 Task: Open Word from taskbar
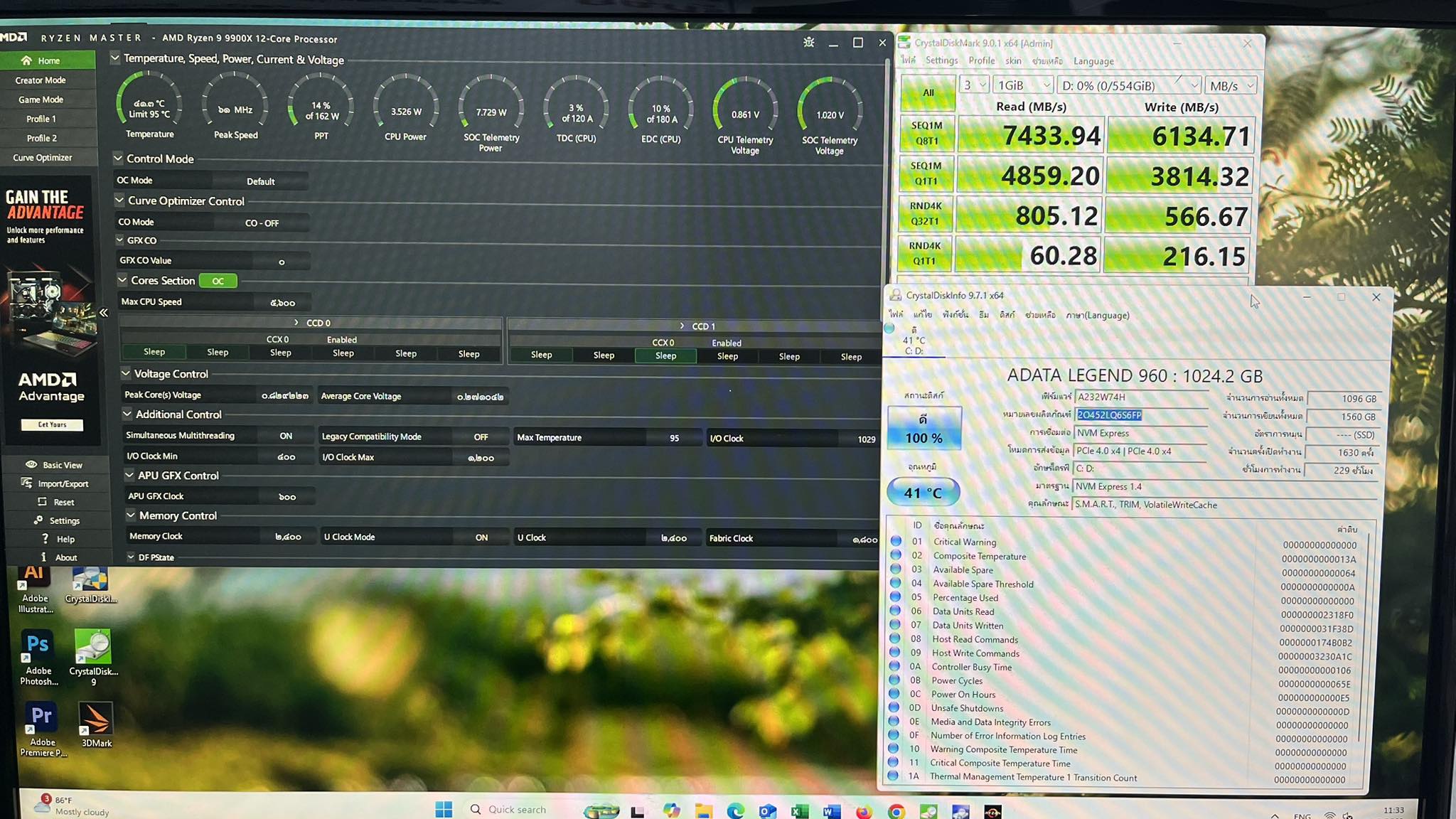point(831,811)
